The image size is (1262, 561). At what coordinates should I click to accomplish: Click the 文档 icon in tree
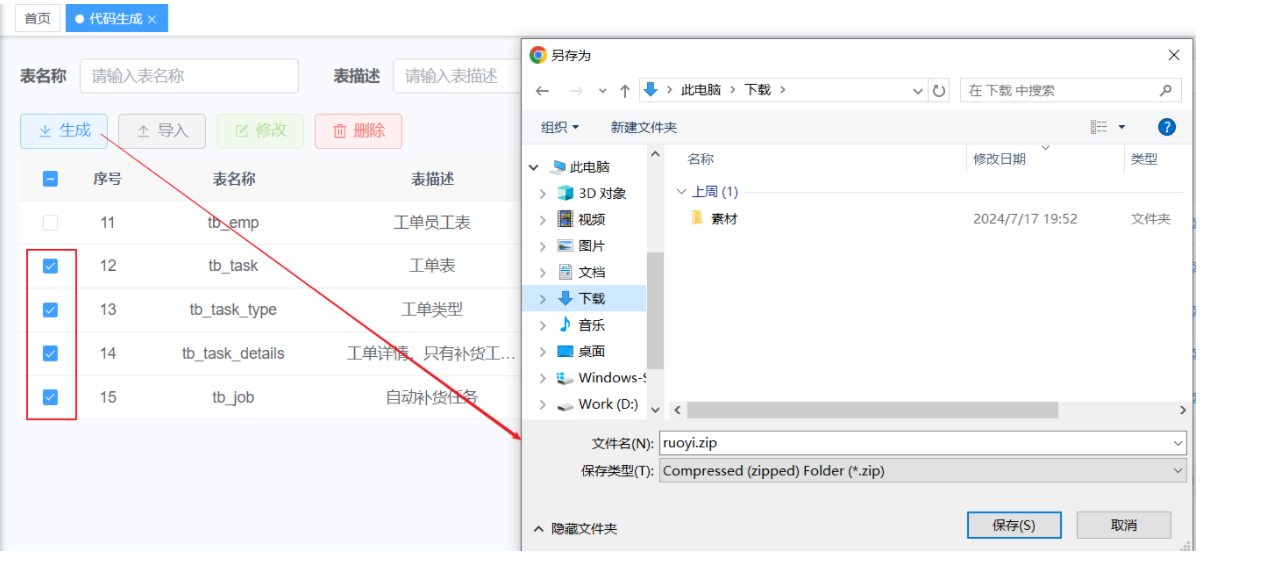[x=566, y=272]
